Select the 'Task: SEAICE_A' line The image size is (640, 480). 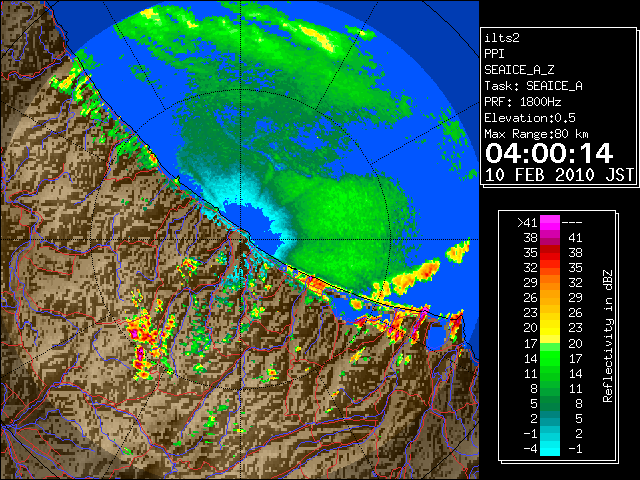[x=533, y=86]
